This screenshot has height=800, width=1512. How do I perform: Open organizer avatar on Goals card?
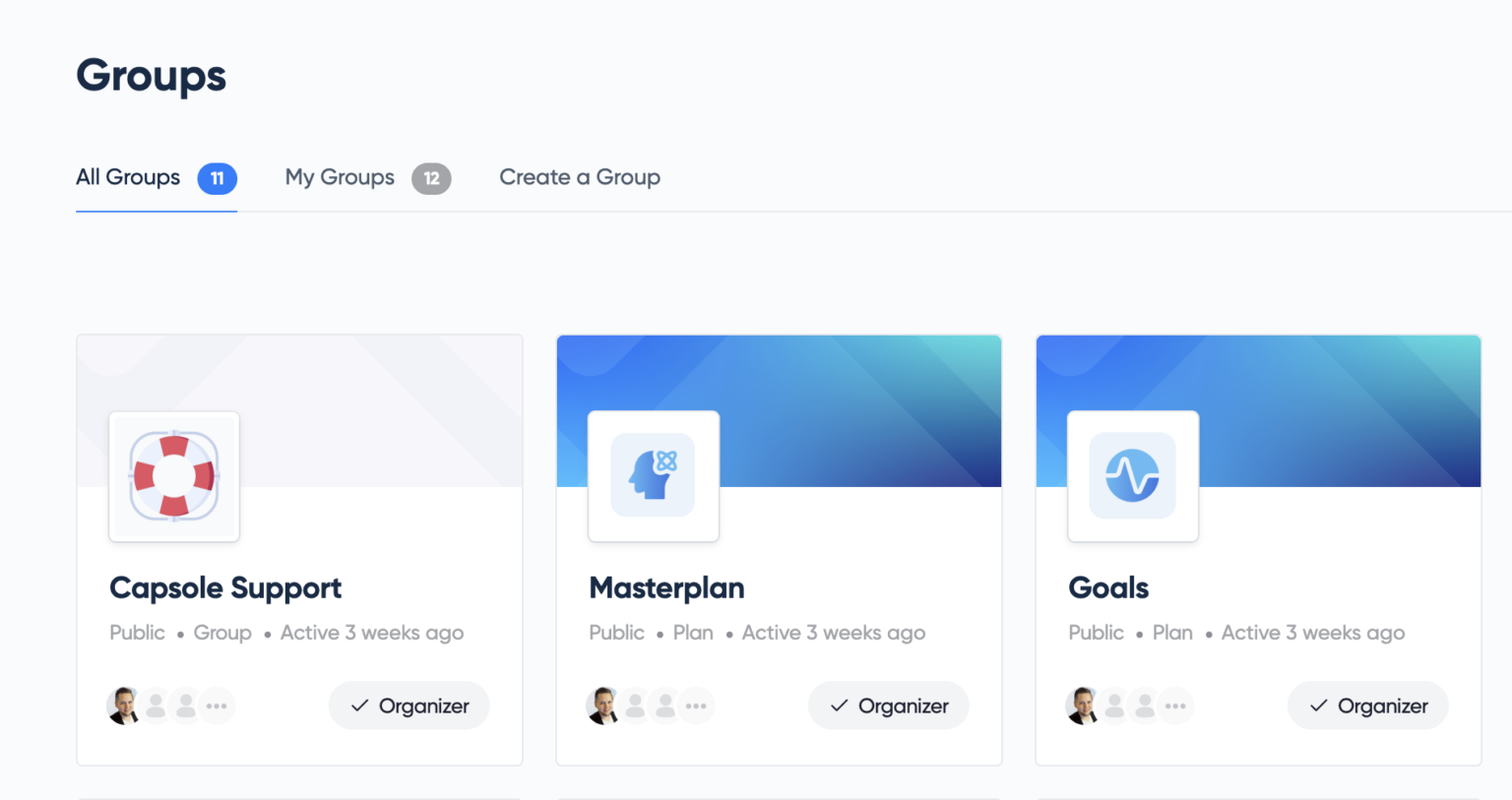click(x=1082, y=706)
